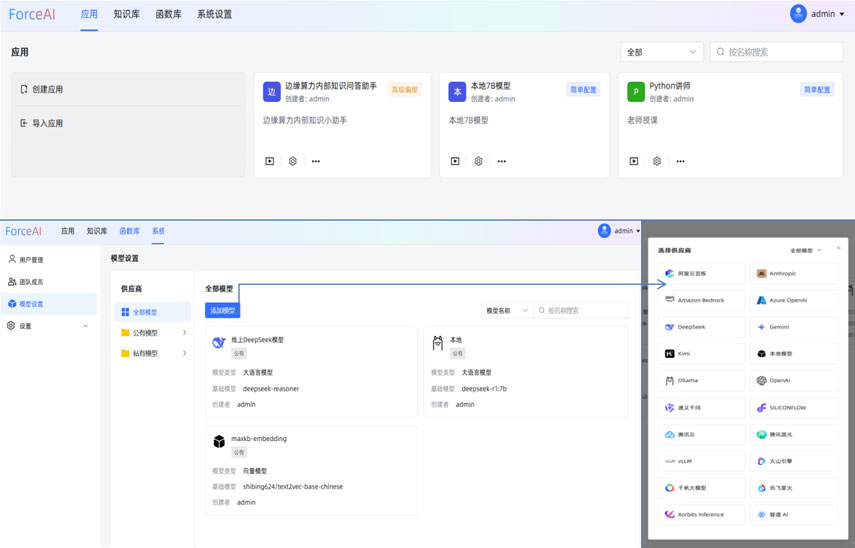
Task: Switch to the 系统设置 tab
Action: tap(214, 15)
